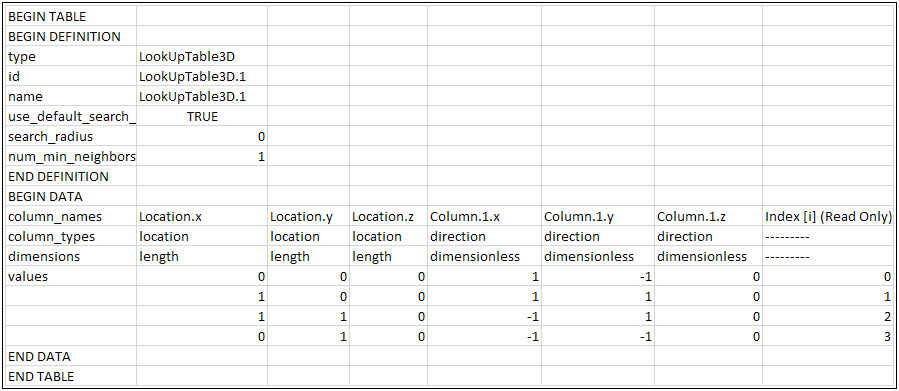Select the BEGIN TABLE cell
Image resolution: width=899 pixels, height=391 pixels.
point(71,16)
